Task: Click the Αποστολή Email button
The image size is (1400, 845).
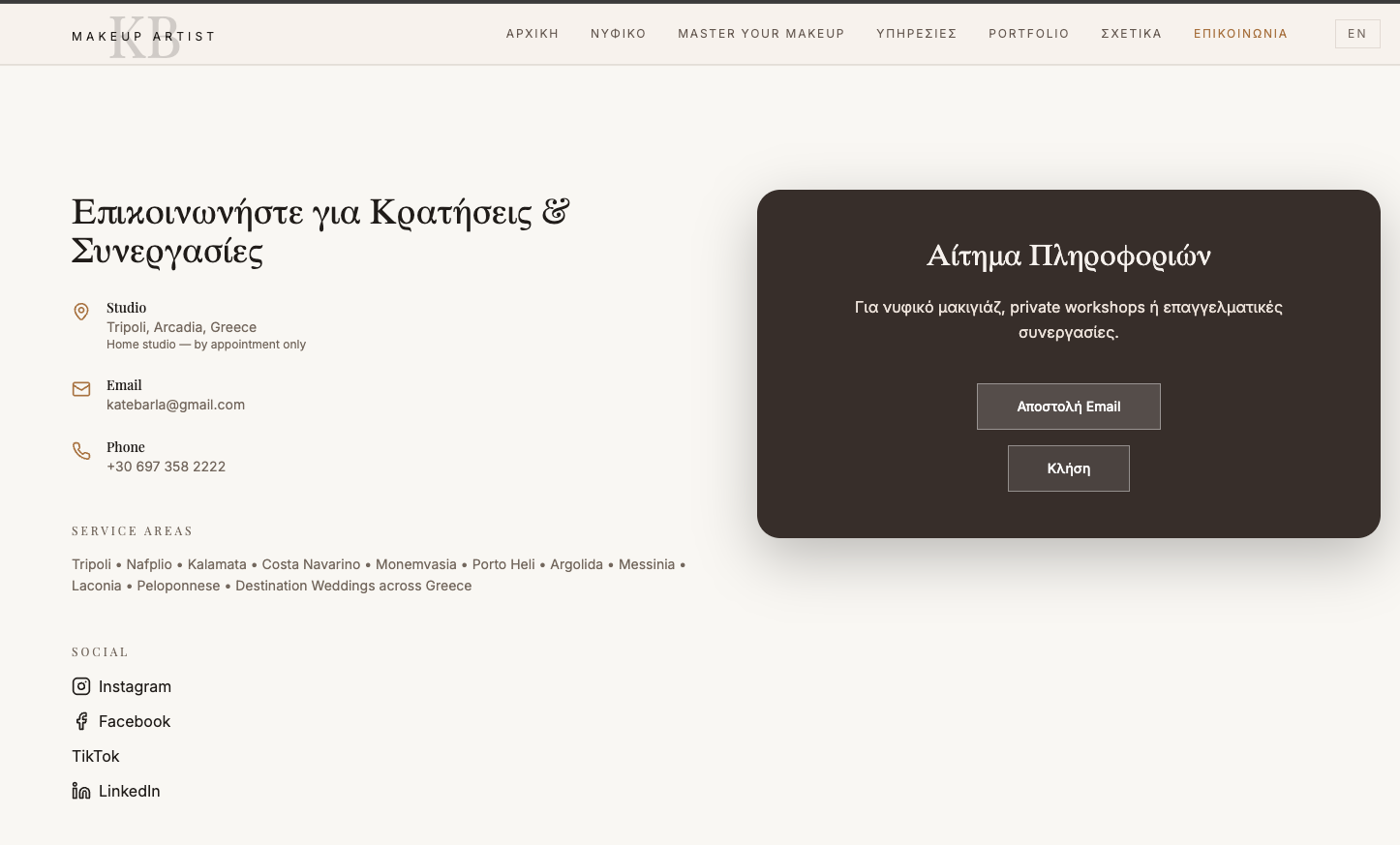Action: pos(1069,407)
